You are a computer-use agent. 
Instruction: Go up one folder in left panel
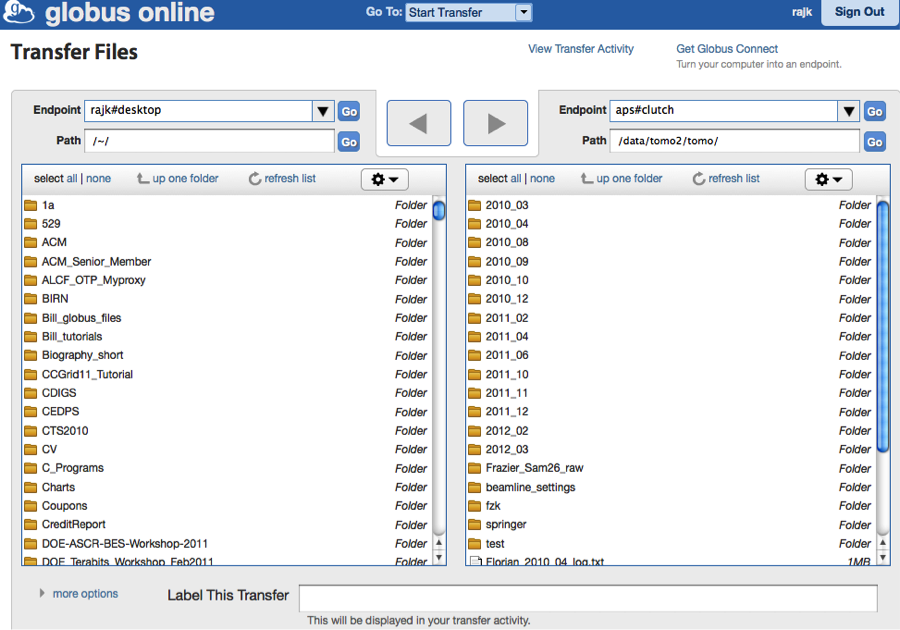[x=178, y=178]
